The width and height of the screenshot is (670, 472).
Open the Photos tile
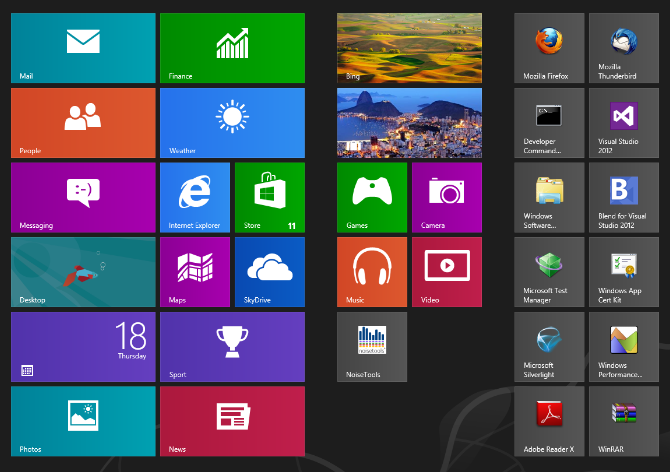pyautogui.click(x=83, y=421)
